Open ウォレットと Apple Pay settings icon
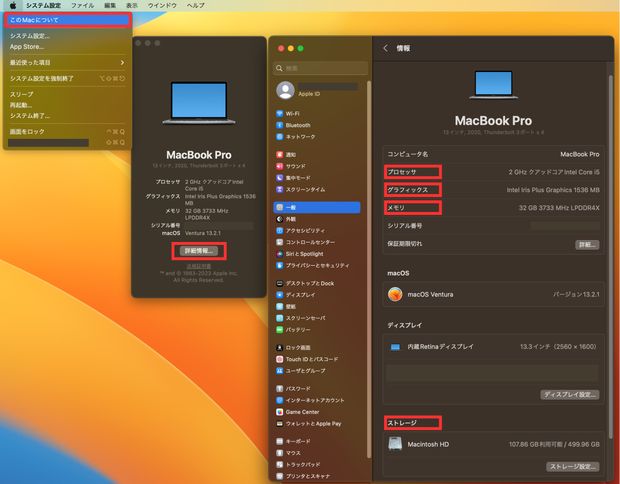The width and height of the screenshot is (620, 484). [x=280, y=424]
